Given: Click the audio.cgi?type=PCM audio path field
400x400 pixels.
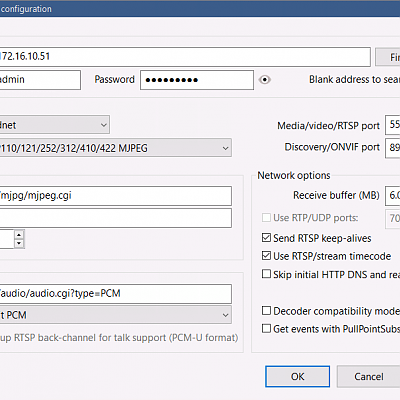Looking at the screenshot, I should pyautogui.click(x=115, y=294).
